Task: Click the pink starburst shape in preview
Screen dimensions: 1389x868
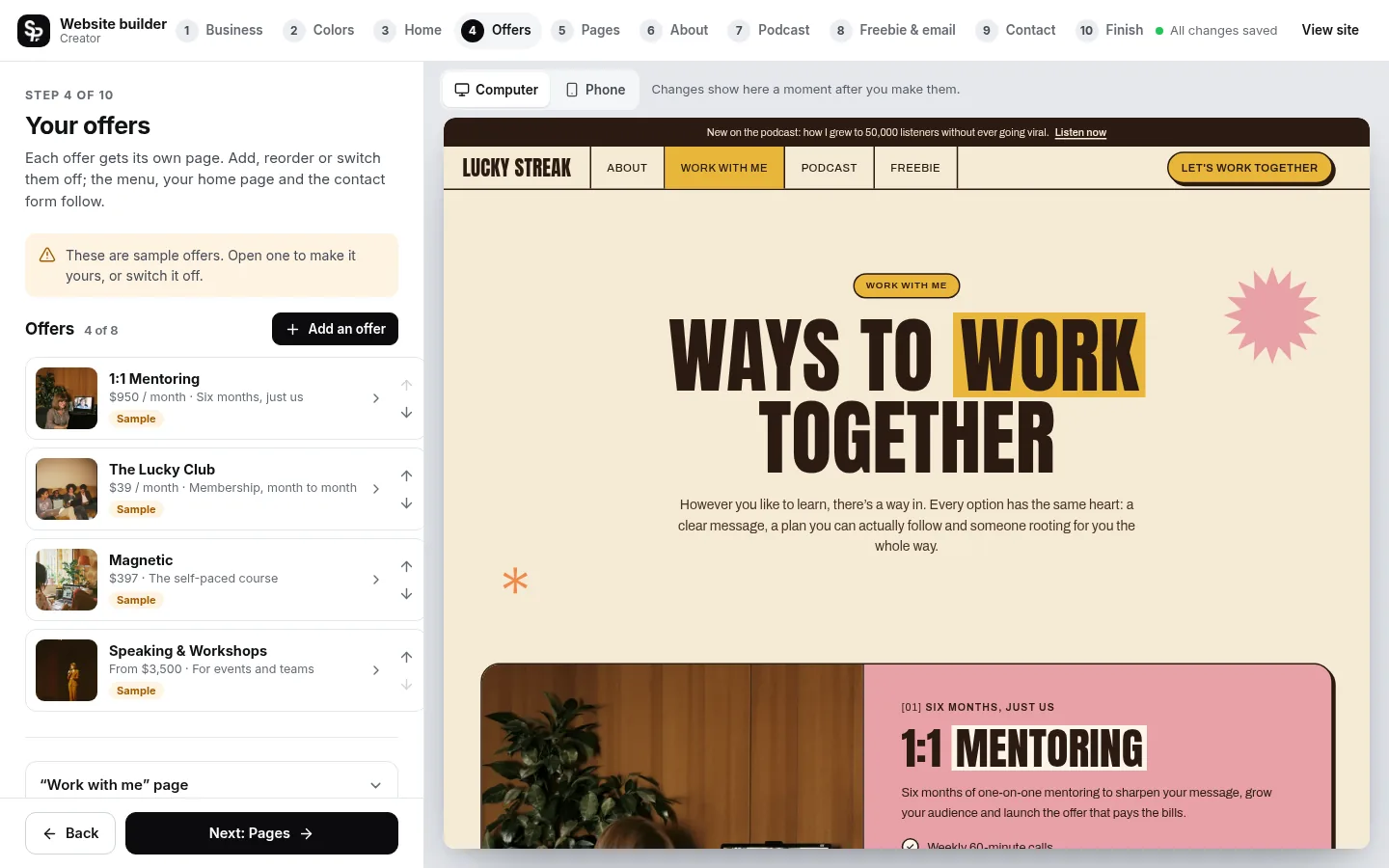Action: click(1272, 315)
